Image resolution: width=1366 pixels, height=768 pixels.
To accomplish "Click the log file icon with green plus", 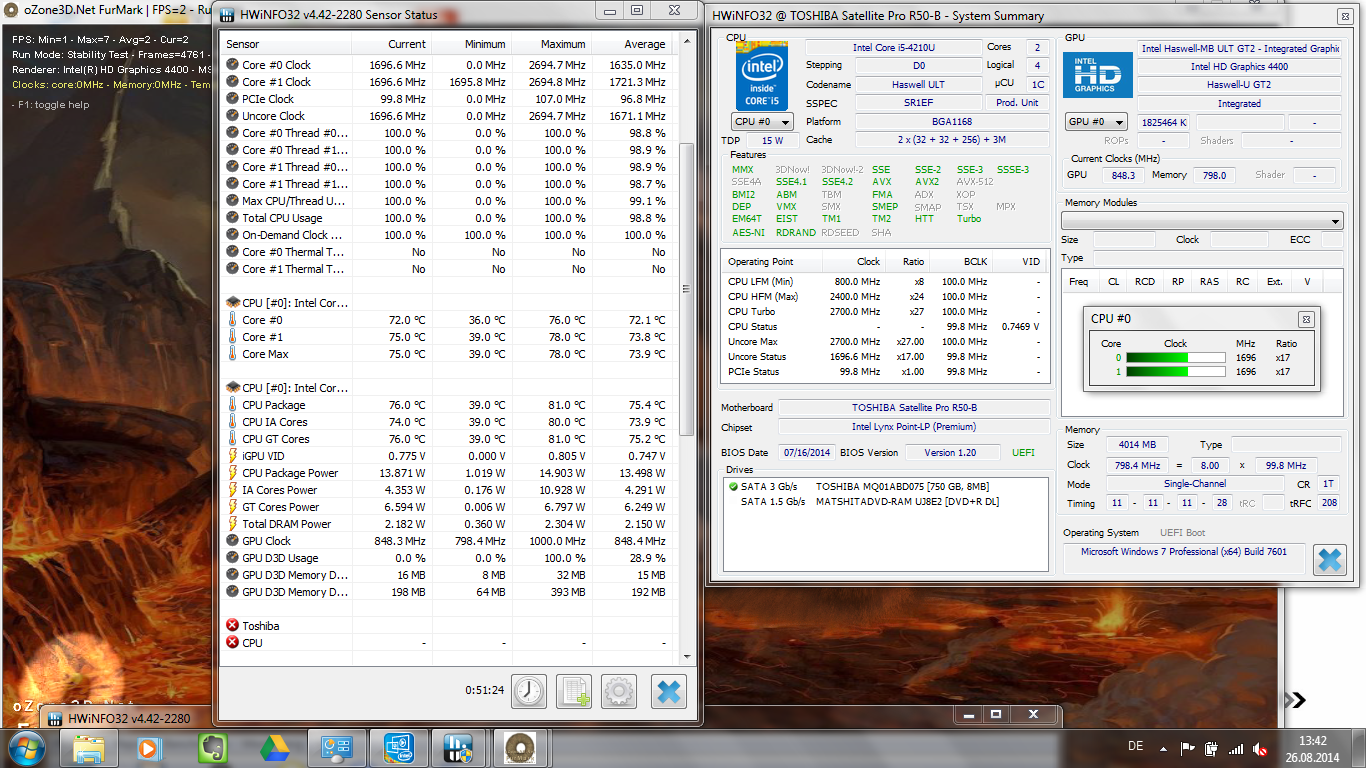I will pos(574,691).
